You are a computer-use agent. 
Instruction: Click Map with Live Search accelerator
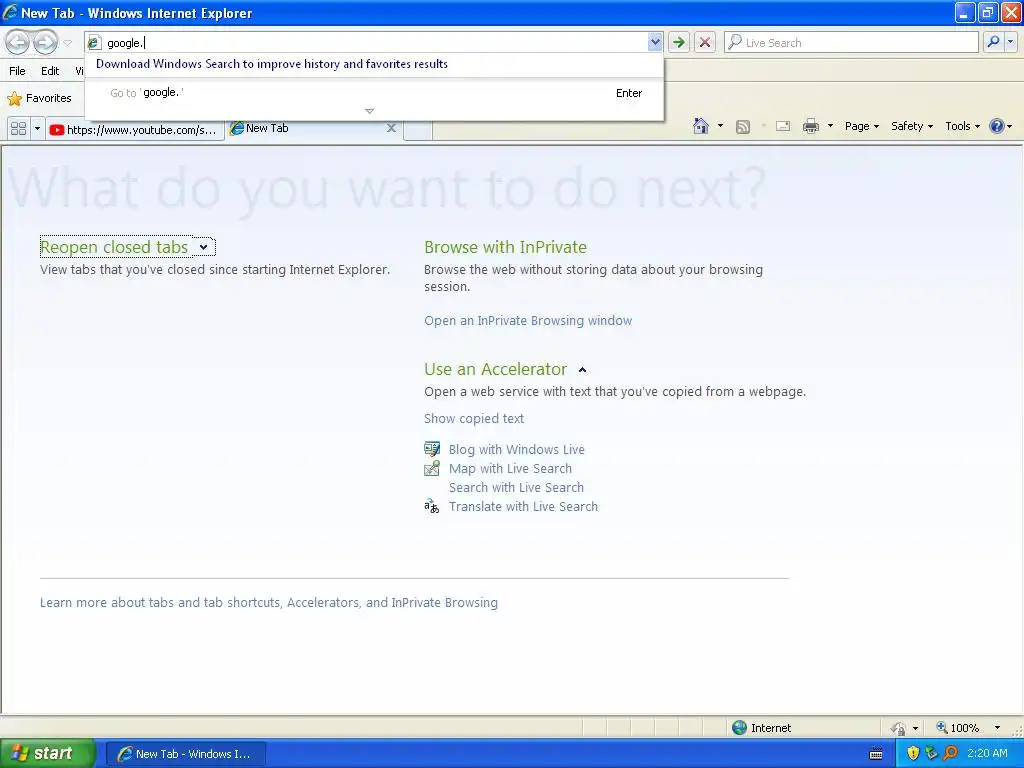pyautogui.click(x=510, y=468)
